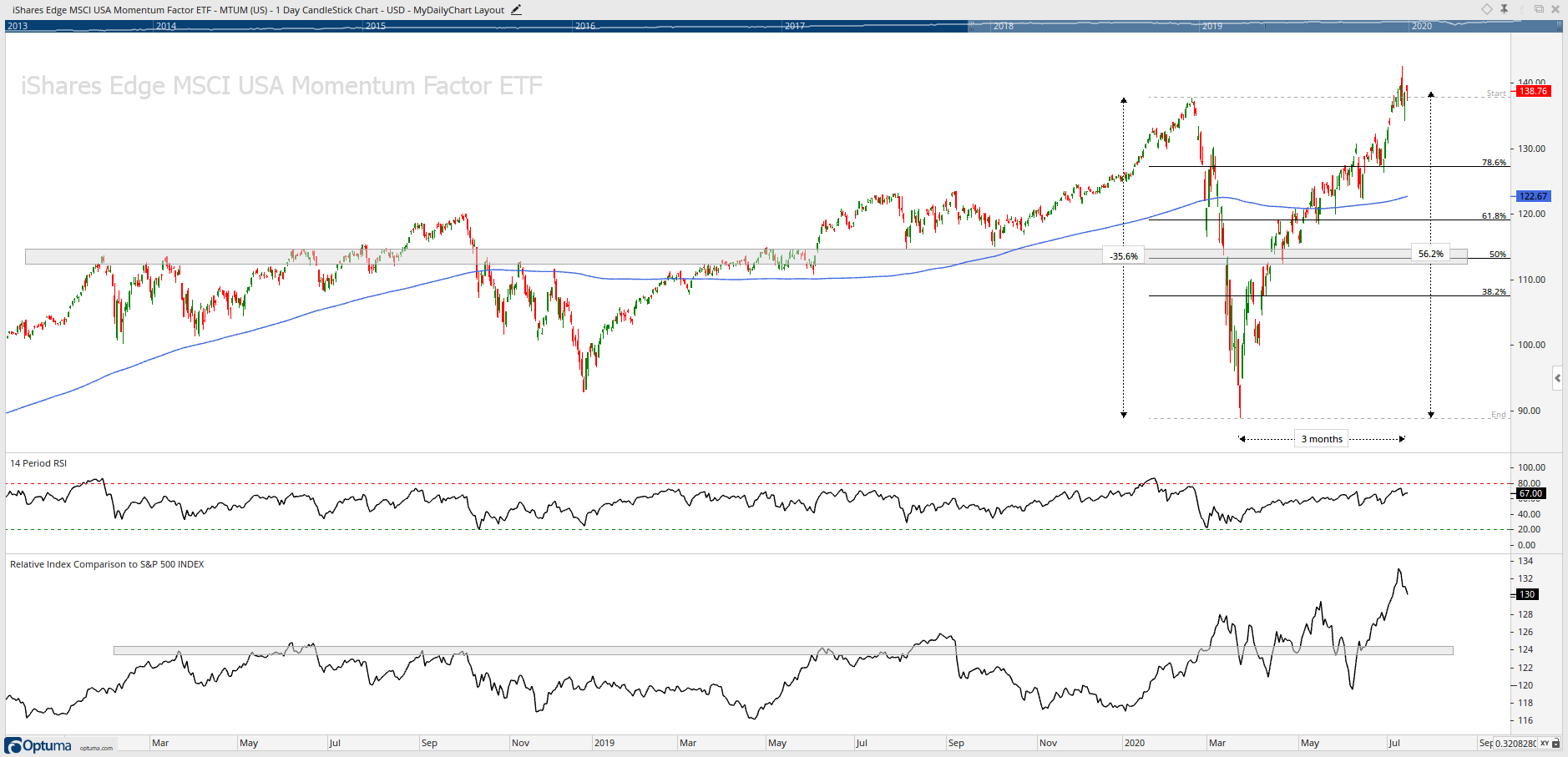The width and height of the screenshot is (1568, 757).
Task: Click the Start label of retracement tool
Action: pos(1496,93)
